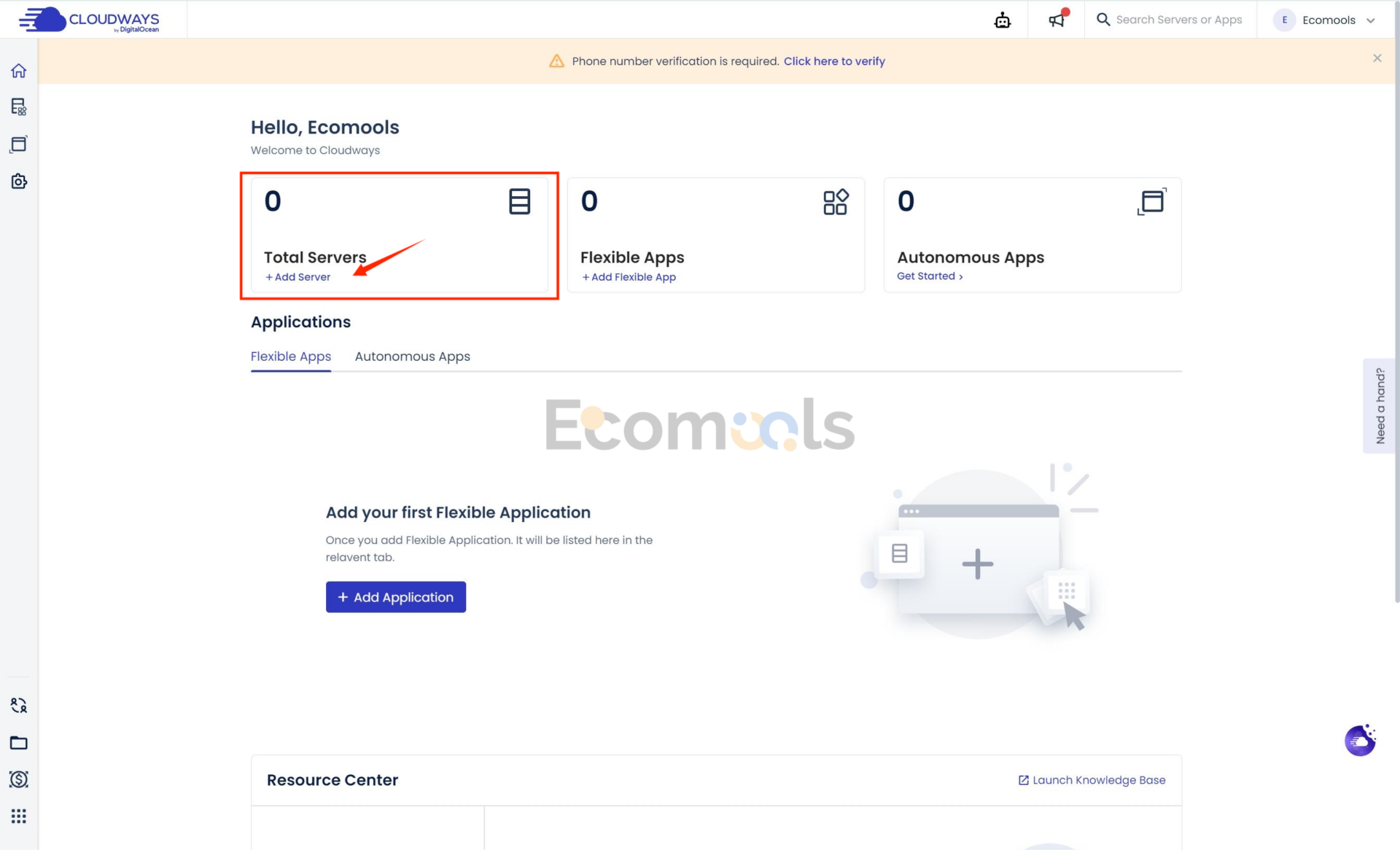Open the Projects folder icon in sidebar

[19, 743]
